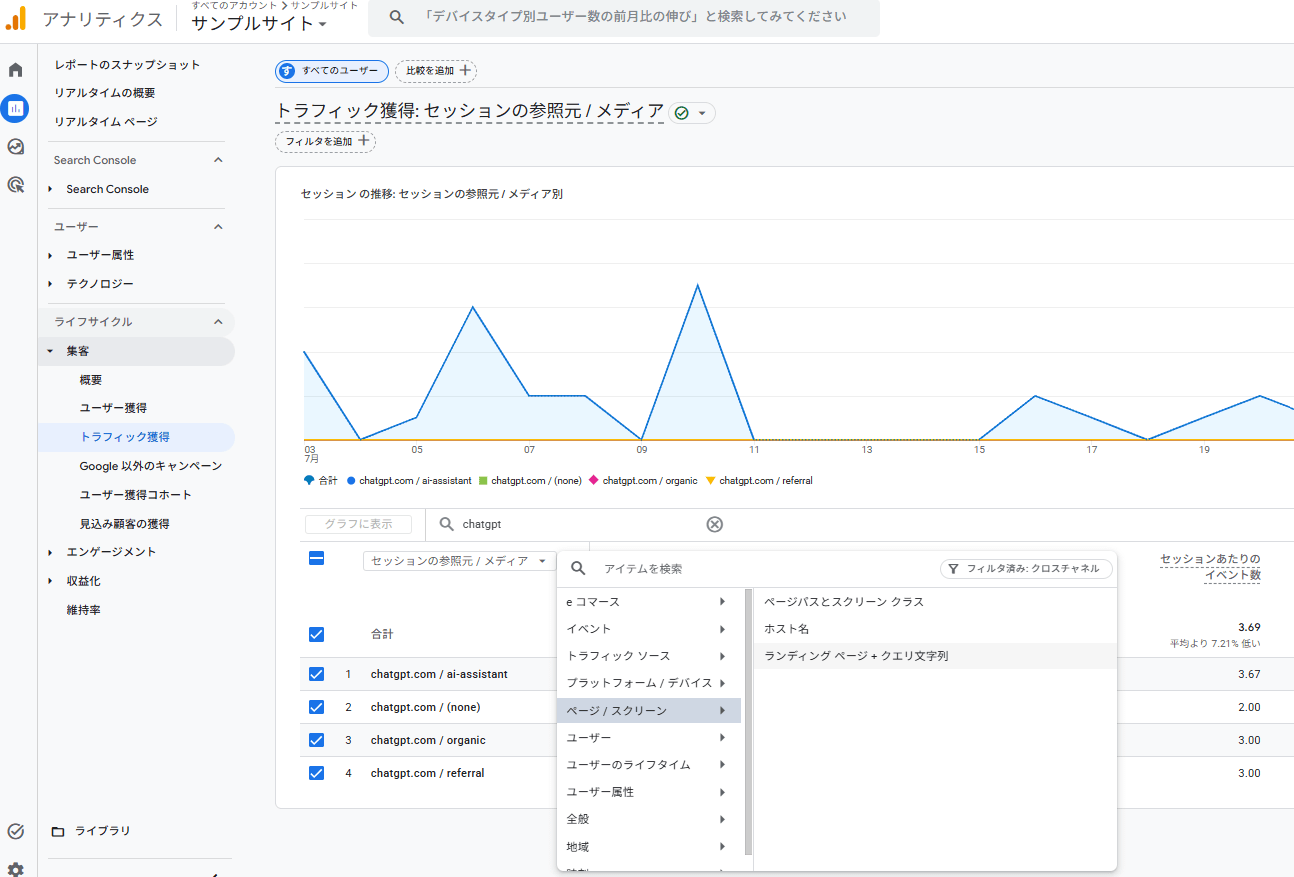Expand the エンゲージメント tree item
Screen dimensions: 1294x877
coord(51,552)
